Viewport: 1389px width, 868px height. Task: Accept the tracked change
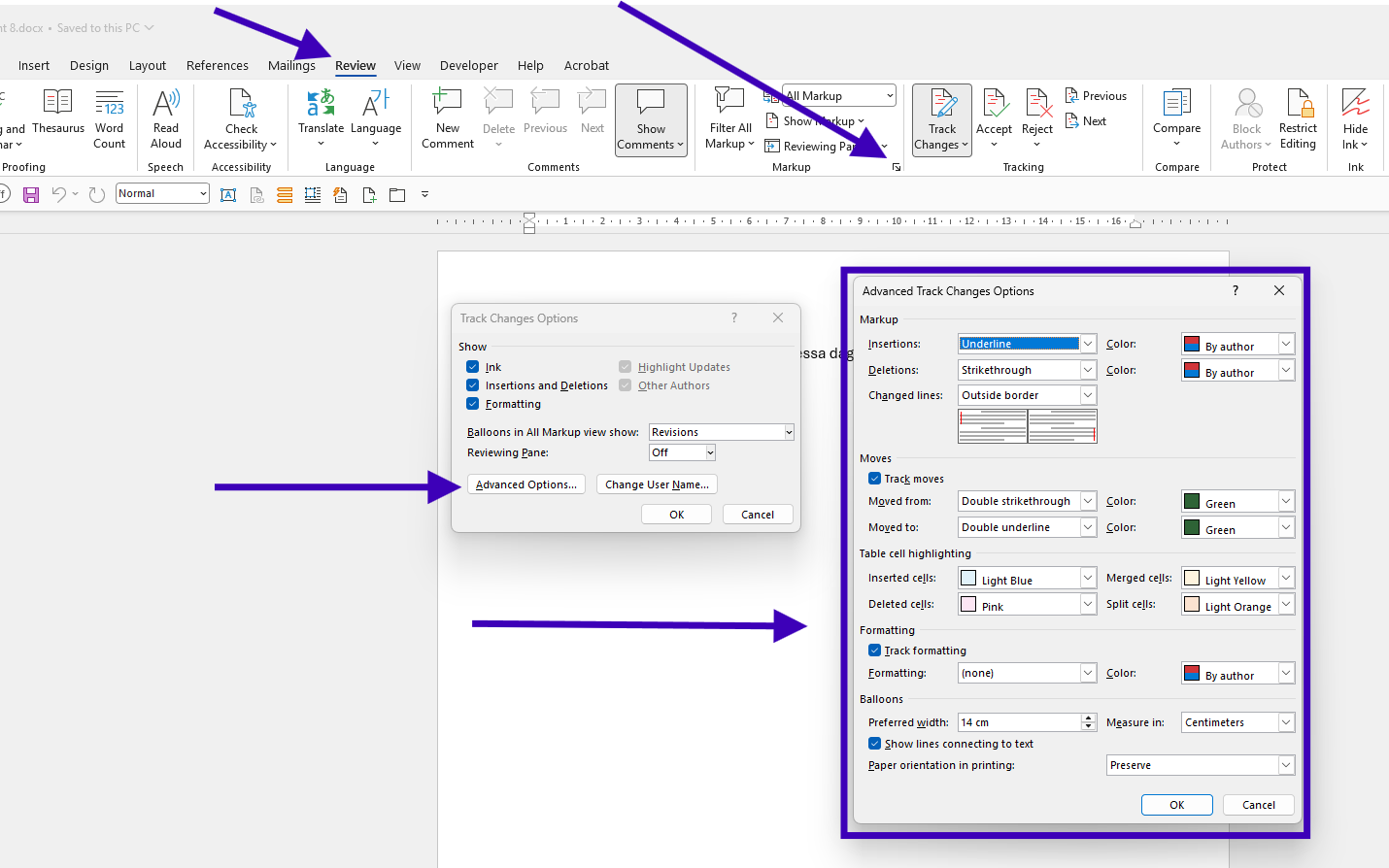pos(994,118)
